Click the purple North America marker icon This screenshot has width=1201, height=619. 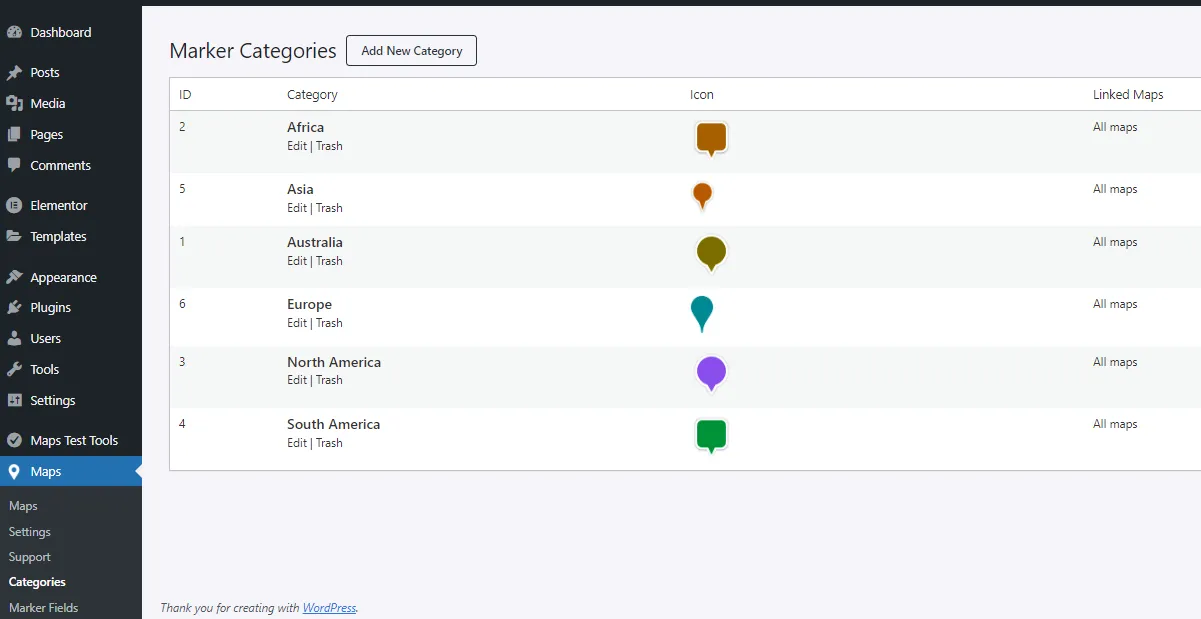point(711,373)
